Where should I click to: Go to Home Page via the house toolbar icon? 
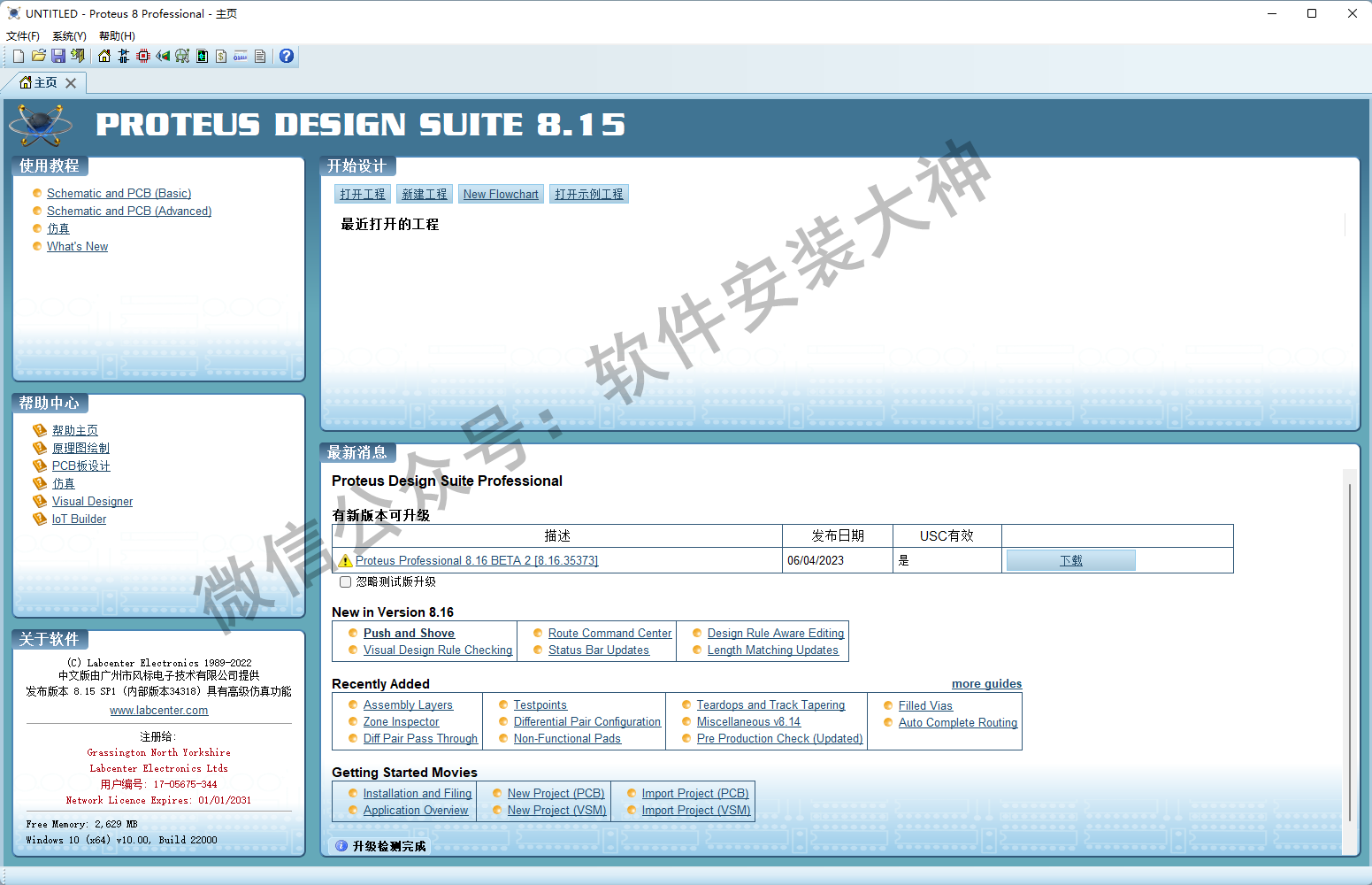(x=104, y=56)
